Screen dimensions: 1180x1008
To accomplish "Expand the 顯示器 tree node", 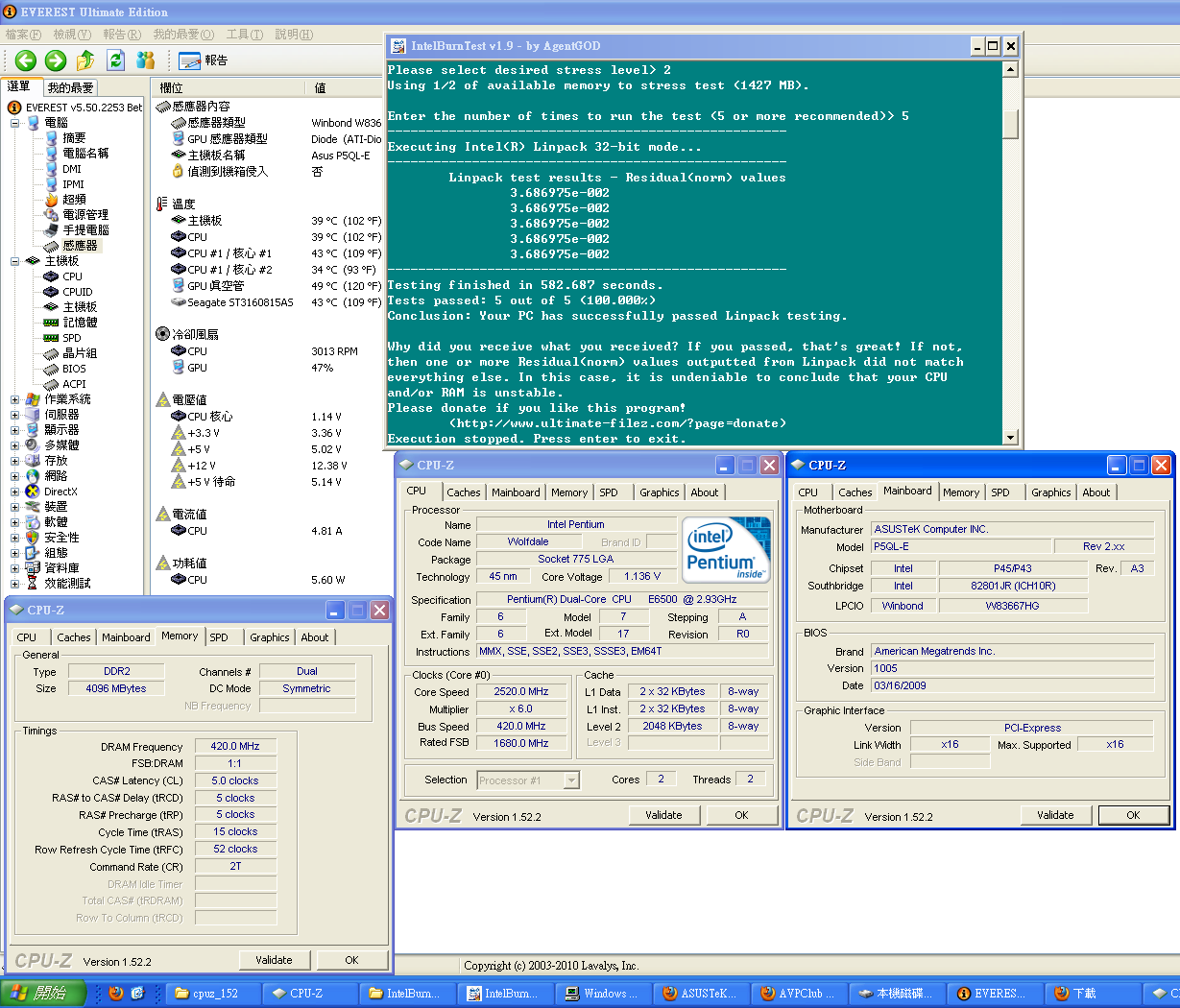I will pyautogui.click(x=14, y=430).
